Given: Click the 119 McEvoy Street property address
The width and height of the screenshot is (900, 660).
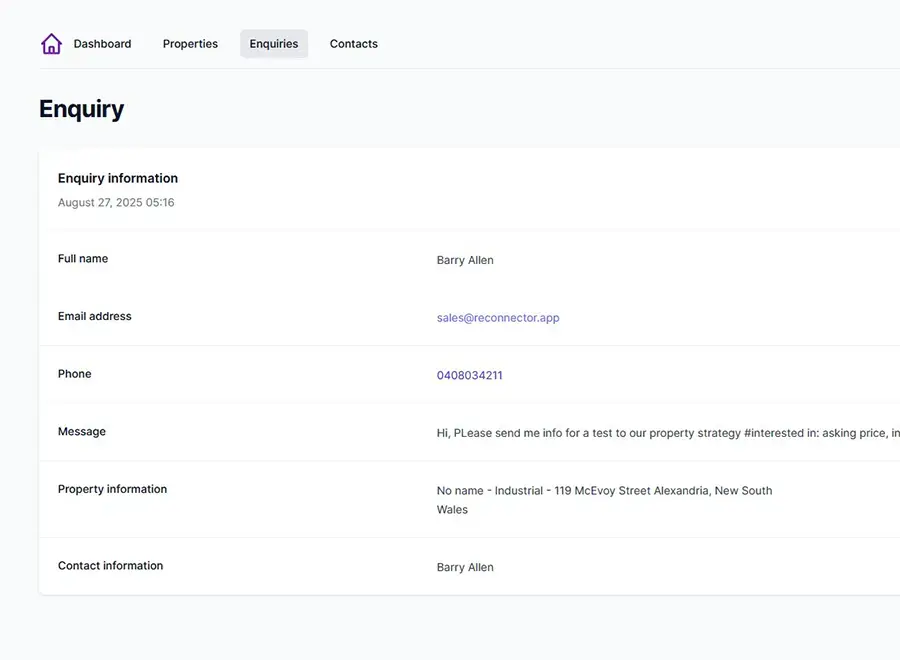Looking at the screenshot, I should (604, 491).
